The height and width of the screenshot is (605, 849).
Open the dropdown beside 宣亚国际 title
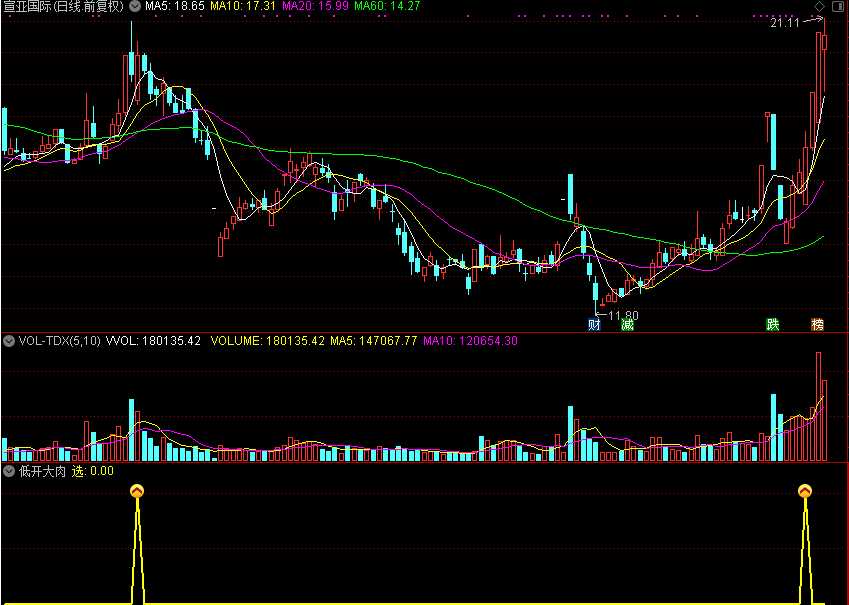(134, 6)
